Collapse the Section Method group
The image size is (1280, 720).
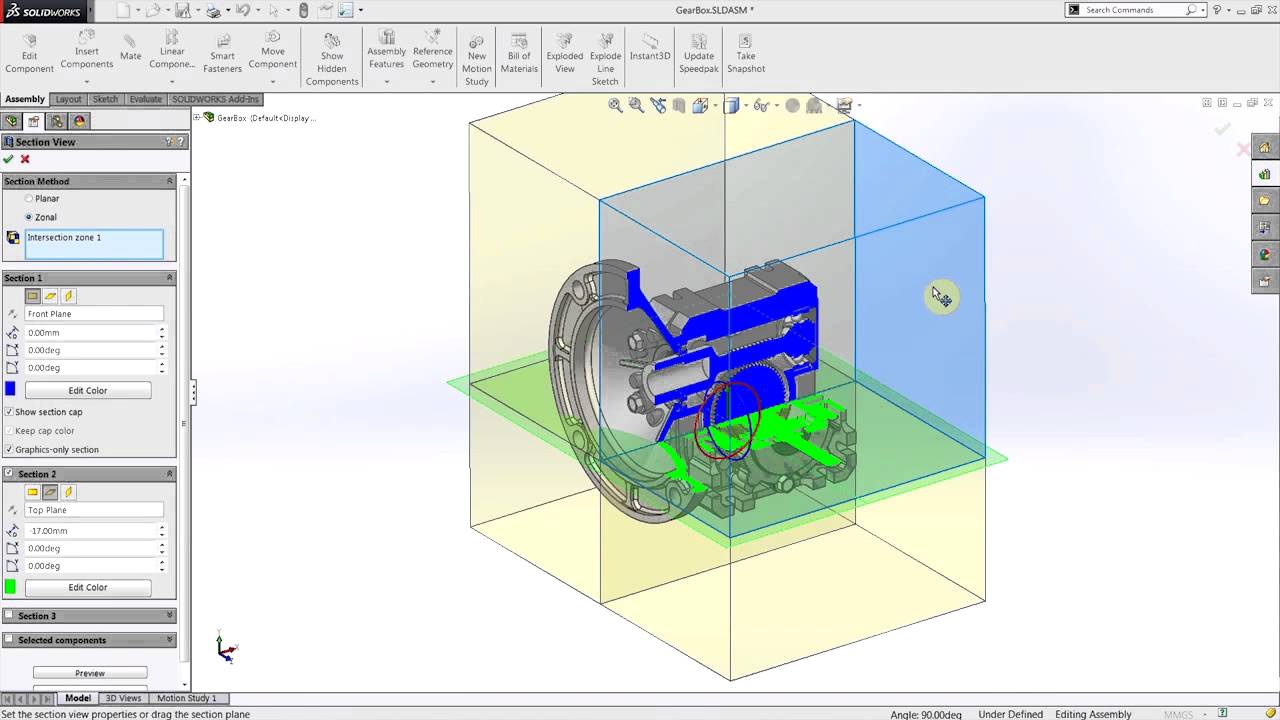tap(169, 181)
